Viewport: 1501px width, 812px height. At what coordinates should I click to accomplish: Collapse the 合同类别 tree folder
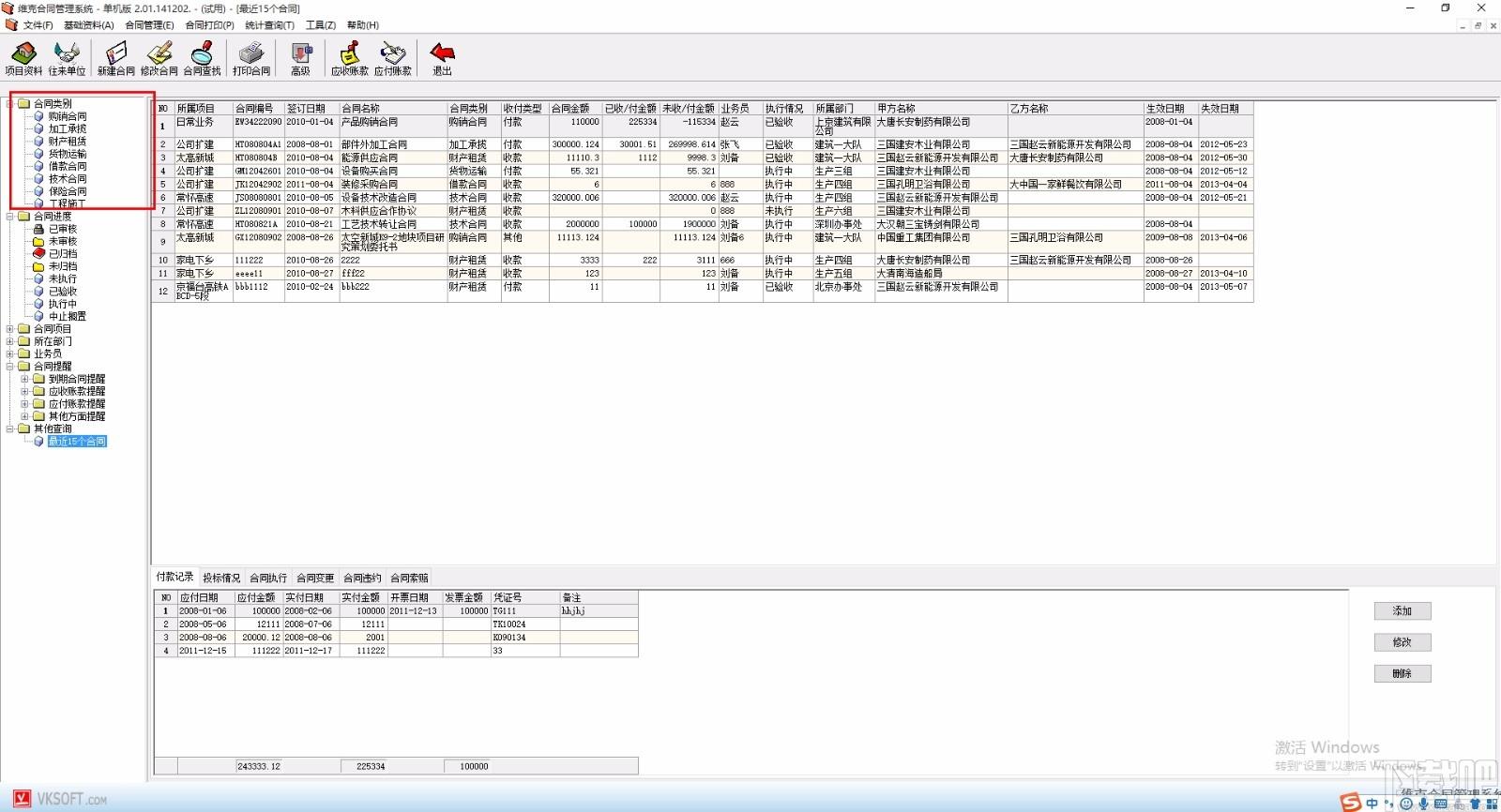click(x=10, y=103)
